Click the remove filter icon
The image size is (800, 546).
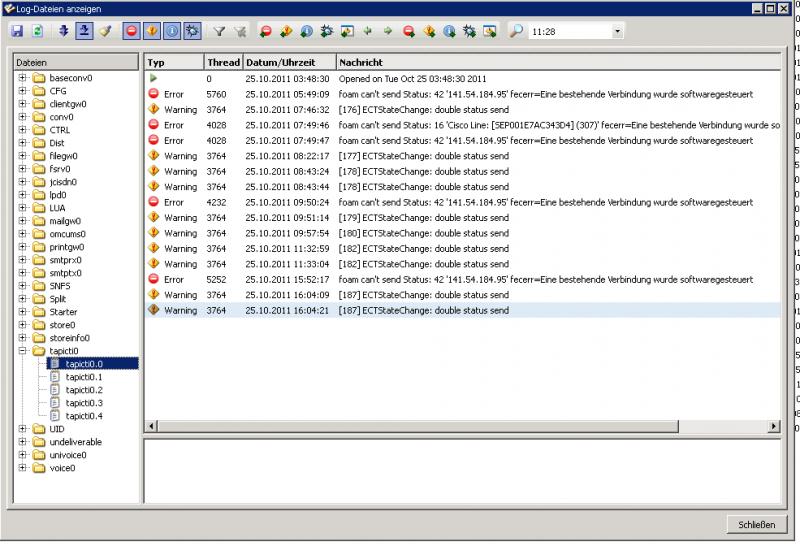click(240, 32)
